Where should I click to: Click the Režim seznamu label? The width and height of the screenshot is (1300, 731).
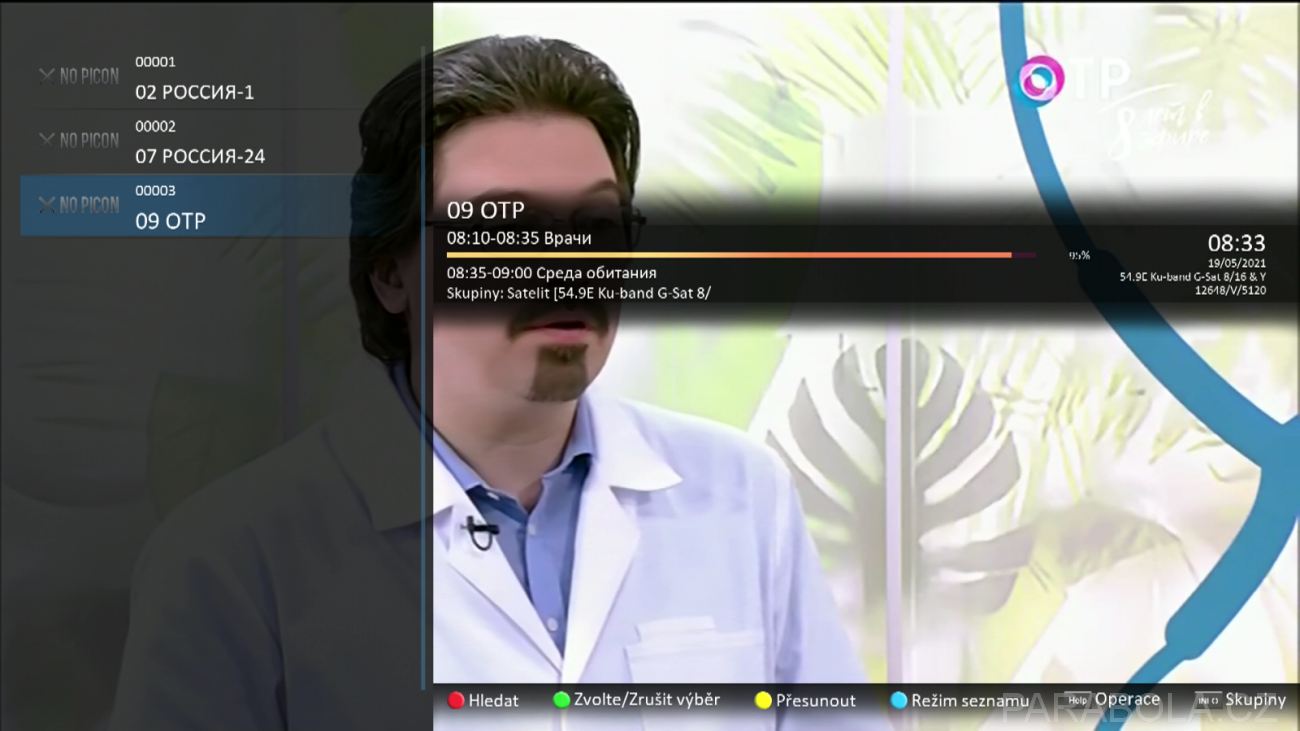[x=970, y=701]
